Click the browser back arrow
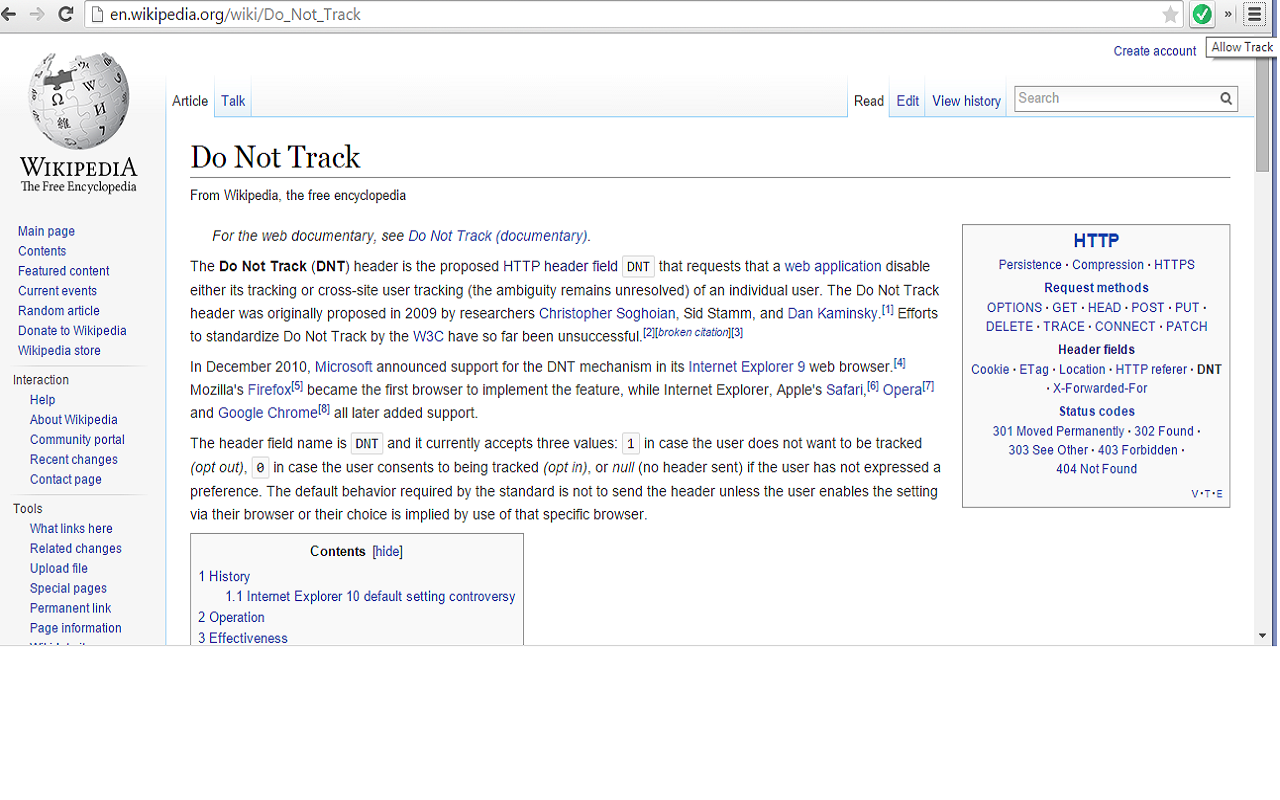The image size is (1280, 800). [10, 14]
